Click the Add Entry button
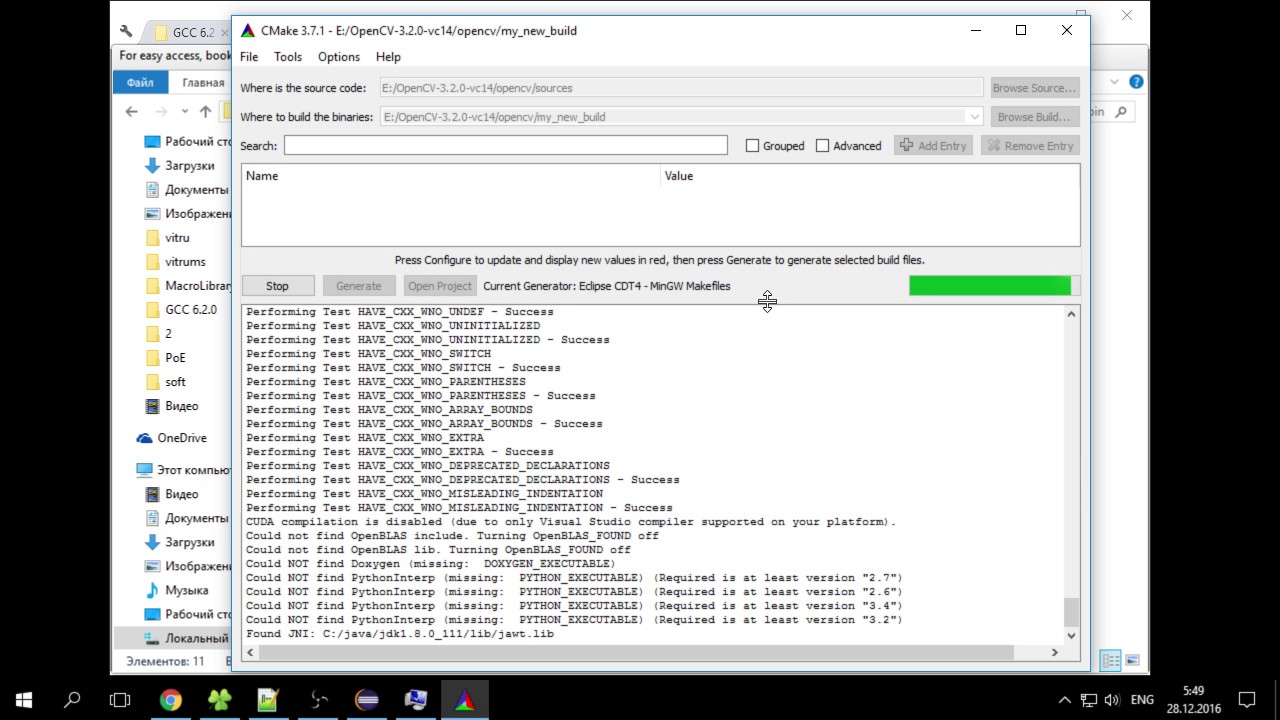 (934, 146)
